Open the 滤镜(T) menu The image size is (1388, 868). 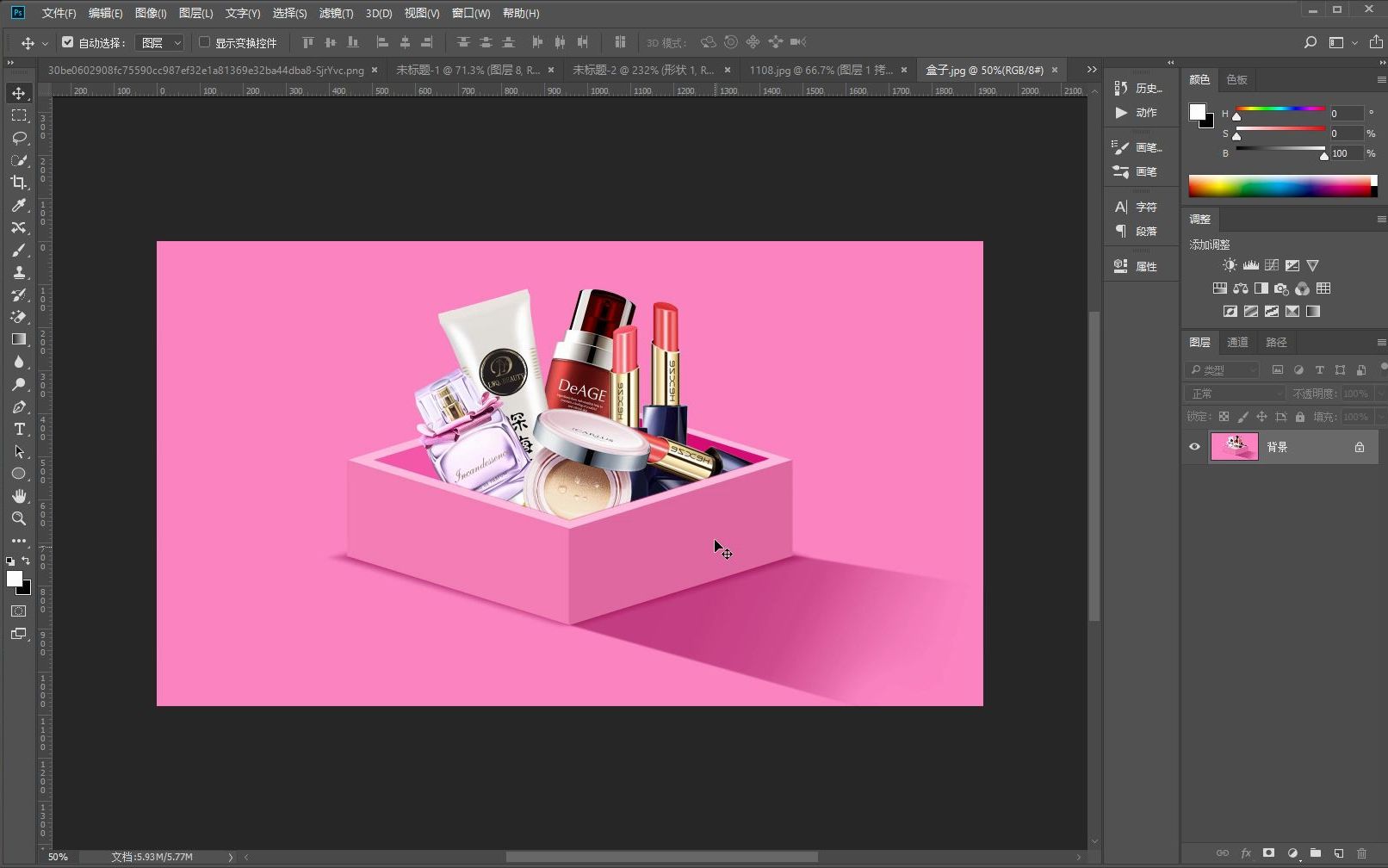[336, 13]
